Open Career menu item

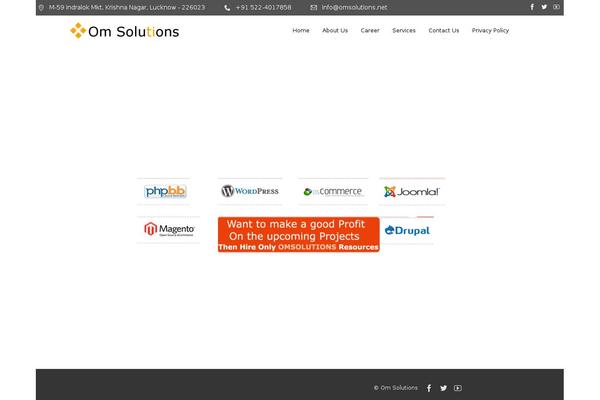(x=370, y=31)
